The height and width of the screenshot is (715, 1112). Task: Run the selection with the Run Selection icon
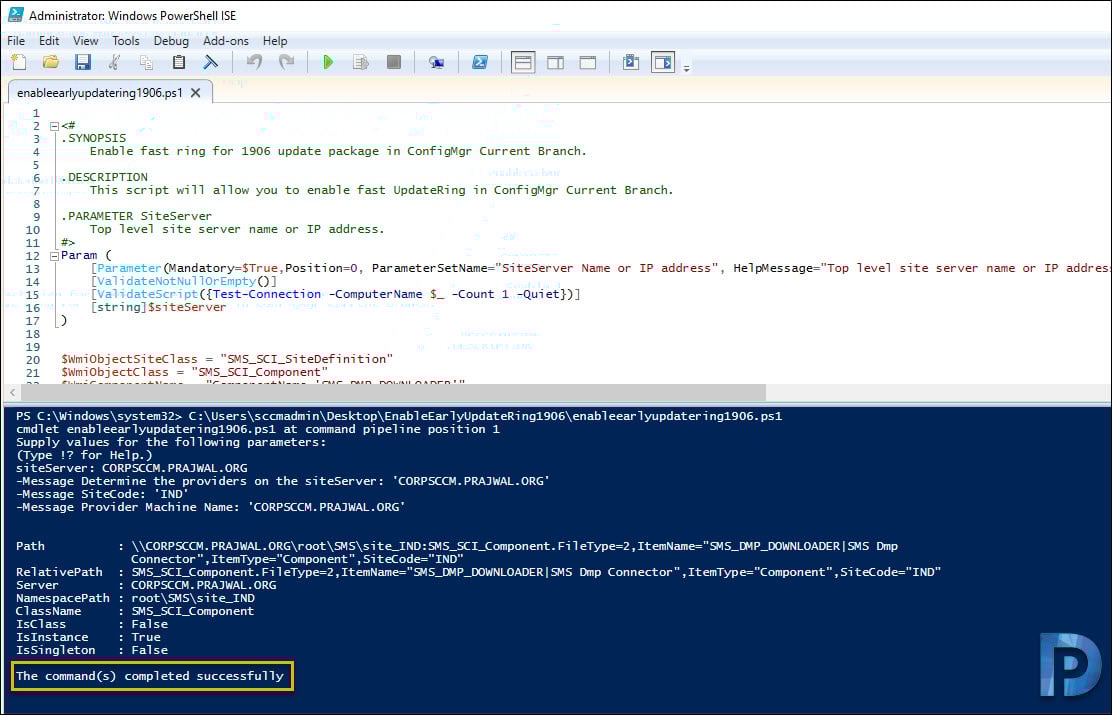pos(360,62)
